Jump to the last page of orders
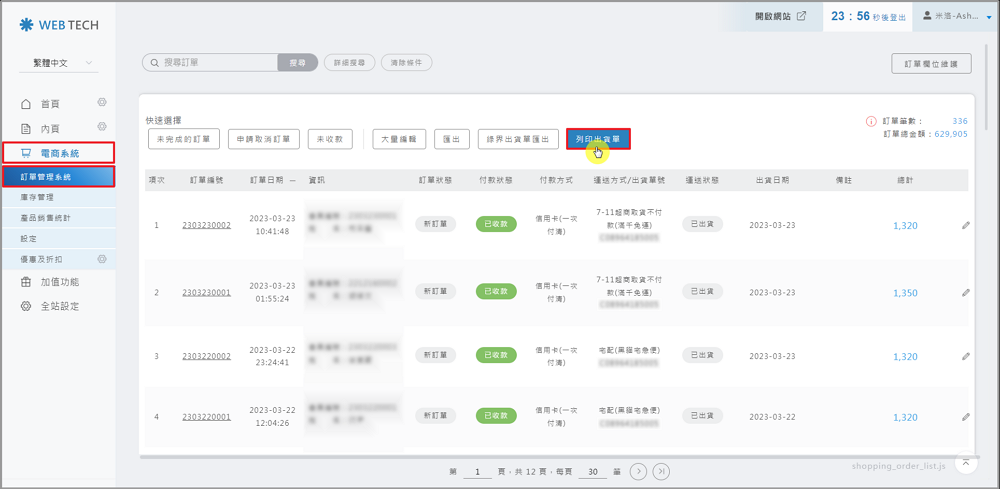 pyautogui.click(x=661, y=471)
